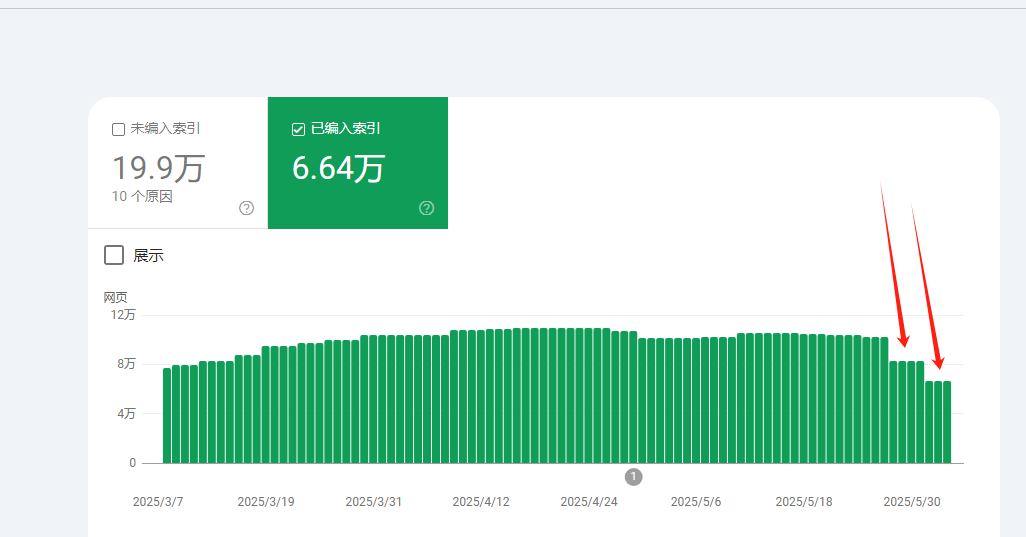Click the 网页 axis title
The height and width of the screenshot is (537, 1026).
115,298
